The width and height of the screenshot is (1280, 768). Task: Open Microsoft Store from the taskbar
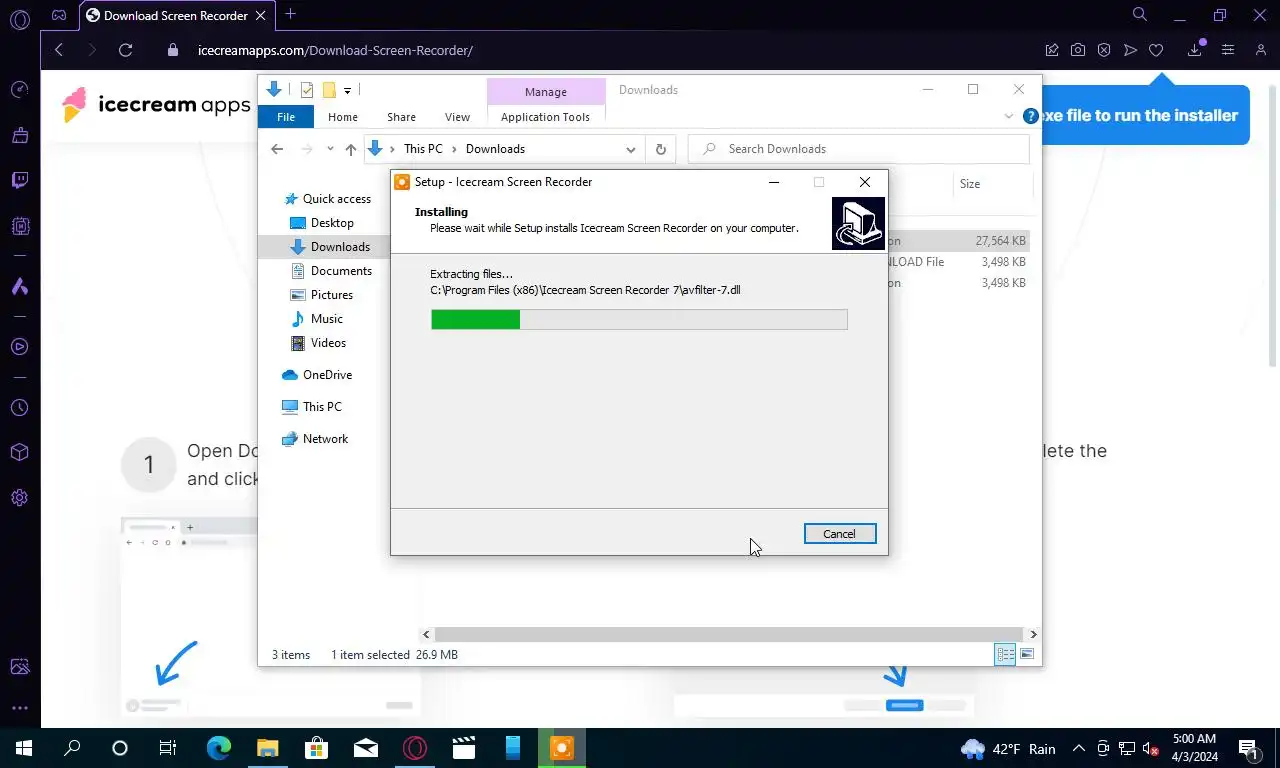tap(316, 748)
